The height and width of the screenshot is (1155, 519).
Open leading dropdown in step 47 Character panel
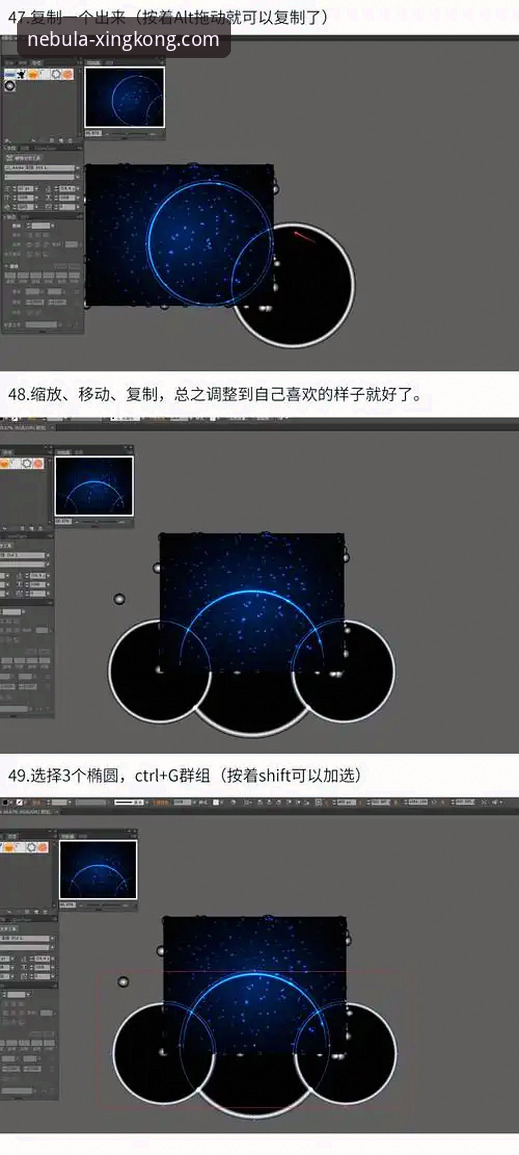tap(77, 189)
